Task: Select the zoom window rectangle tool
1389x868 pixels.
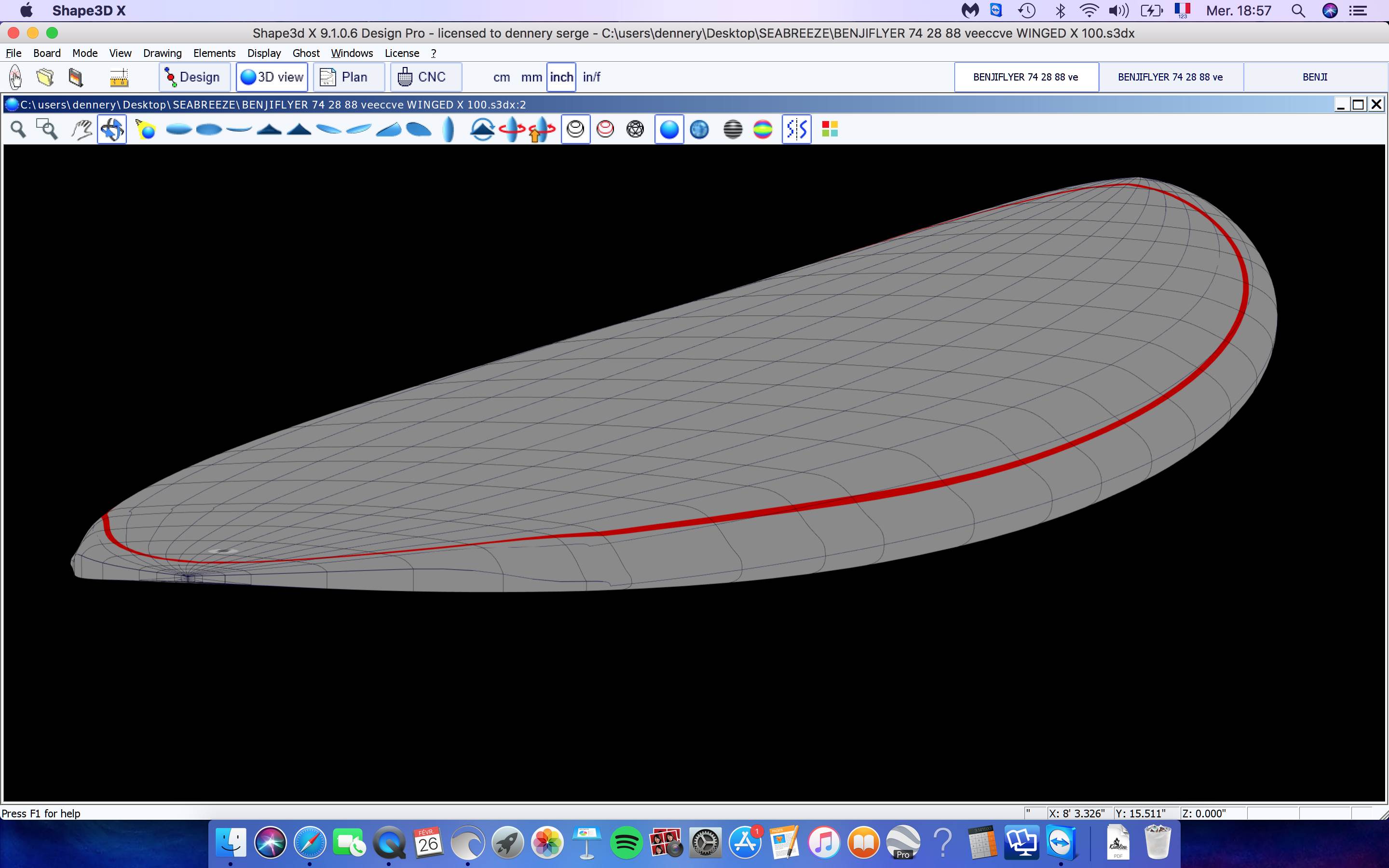Action: click(x=47, y=129)
